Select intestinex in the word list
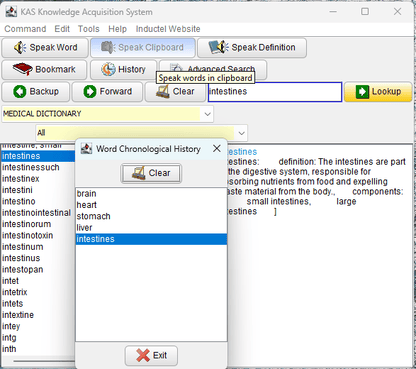416x369 pixels. pyautogui.click(x=38, y=179)
